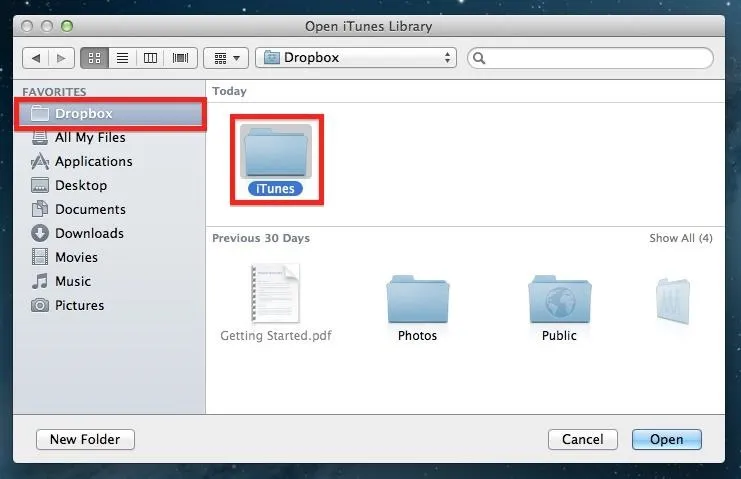Click the folder icon in the location popup
This screenshot has width=741, height=479.
[x=272, y=58]
